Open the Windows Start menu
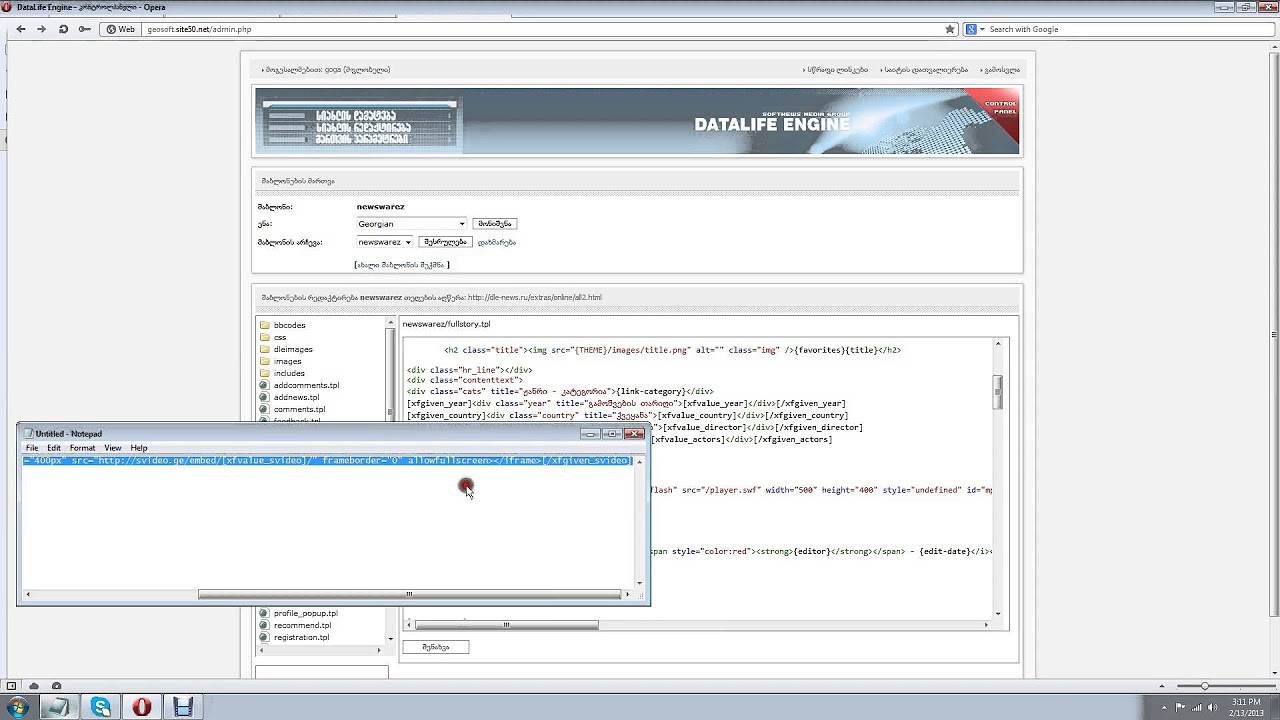The width and height of the screenshot is (1280, 720). coord(17,707)
